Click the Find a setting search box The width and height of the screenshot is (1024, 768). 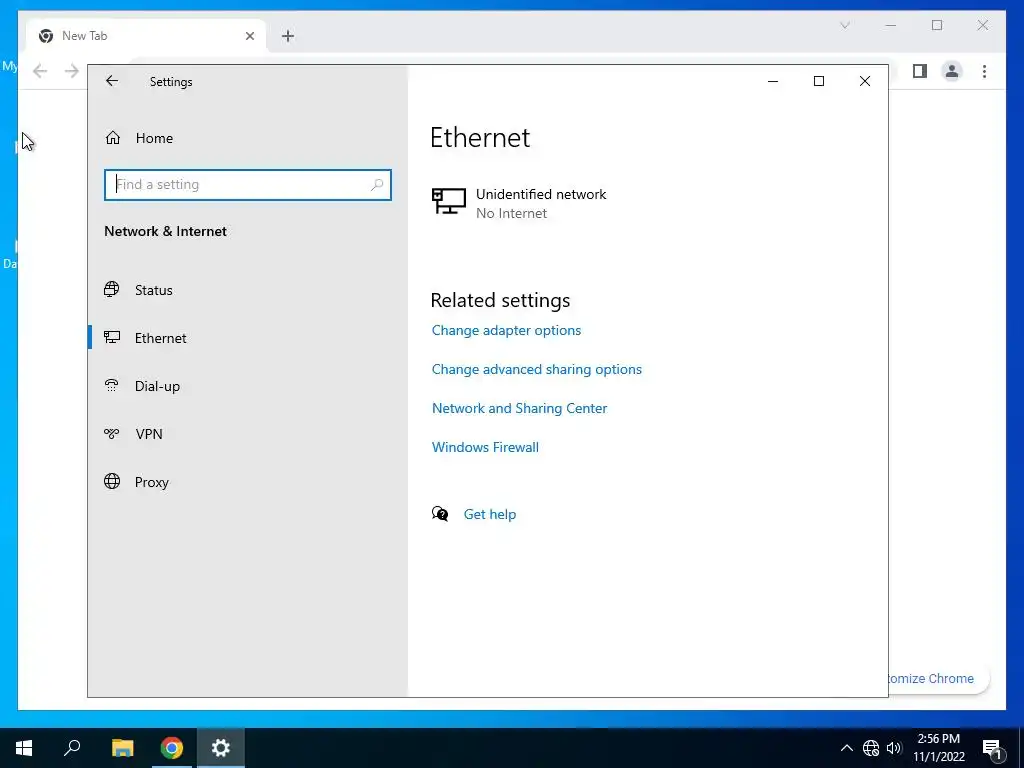248,185
